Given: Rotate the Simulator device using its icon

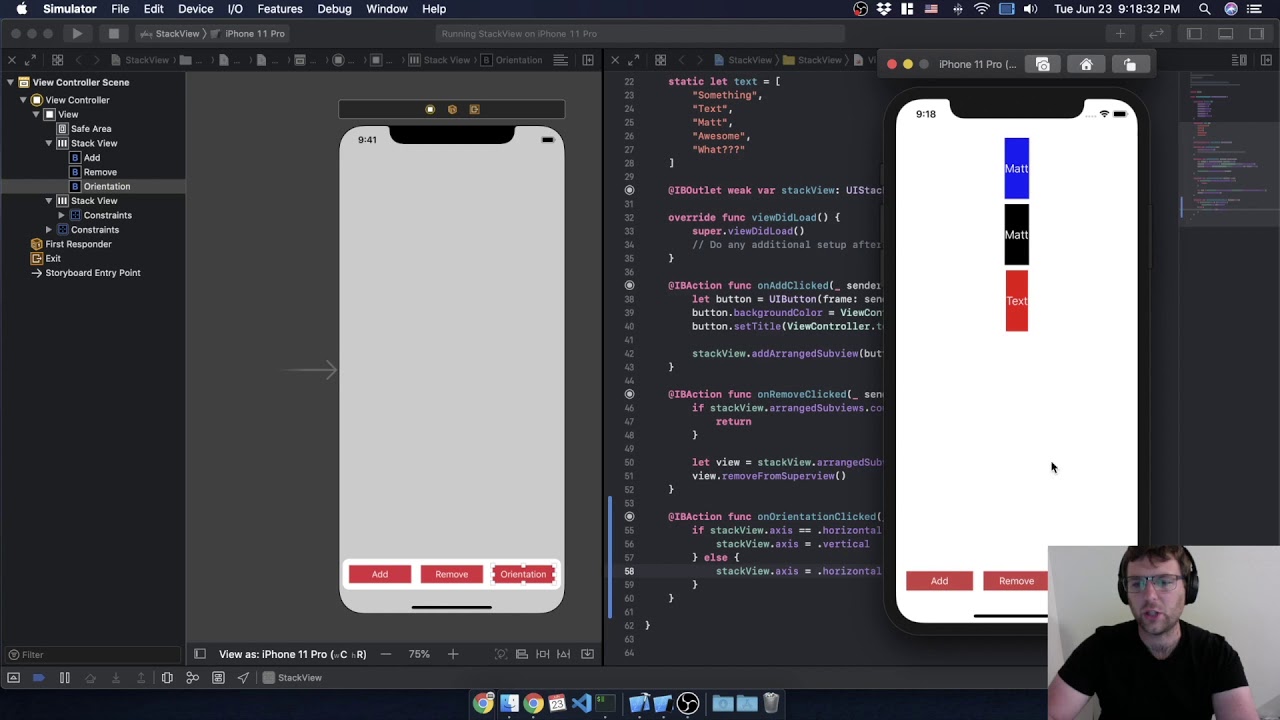Looking at the screenshot, I should (x=1130, y=64).
